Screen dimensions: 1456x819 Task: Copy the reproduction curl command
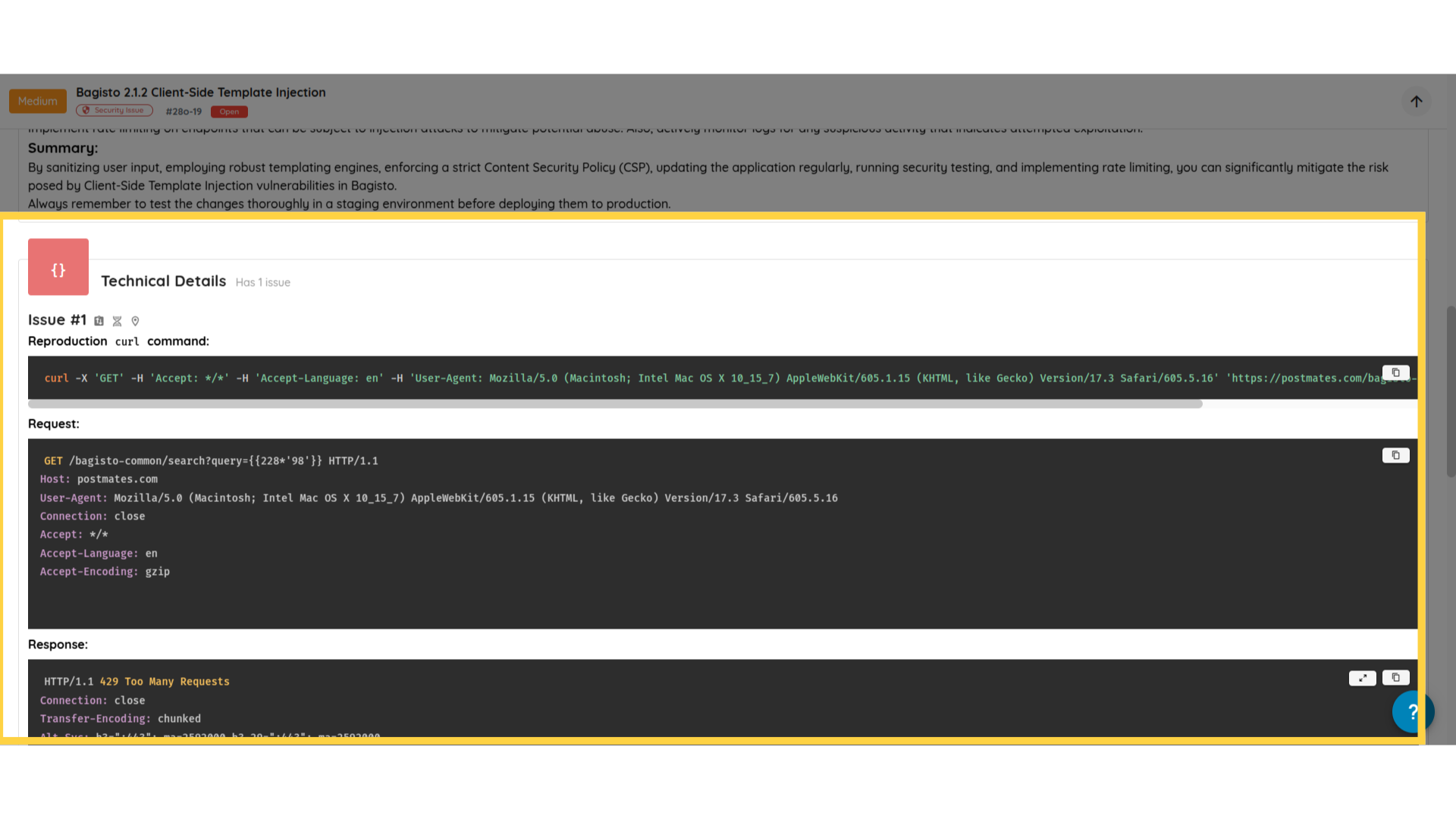pyautogui.click(x=1395, y=372)
